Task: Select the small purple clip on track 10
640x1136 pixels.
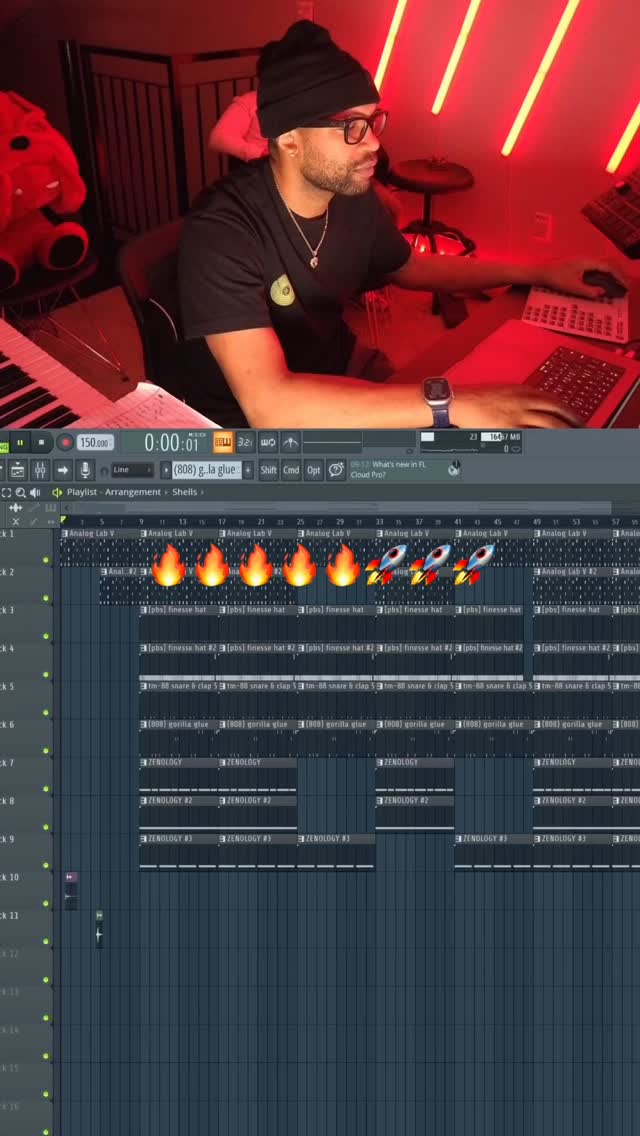Action: [x=70, y=890]
